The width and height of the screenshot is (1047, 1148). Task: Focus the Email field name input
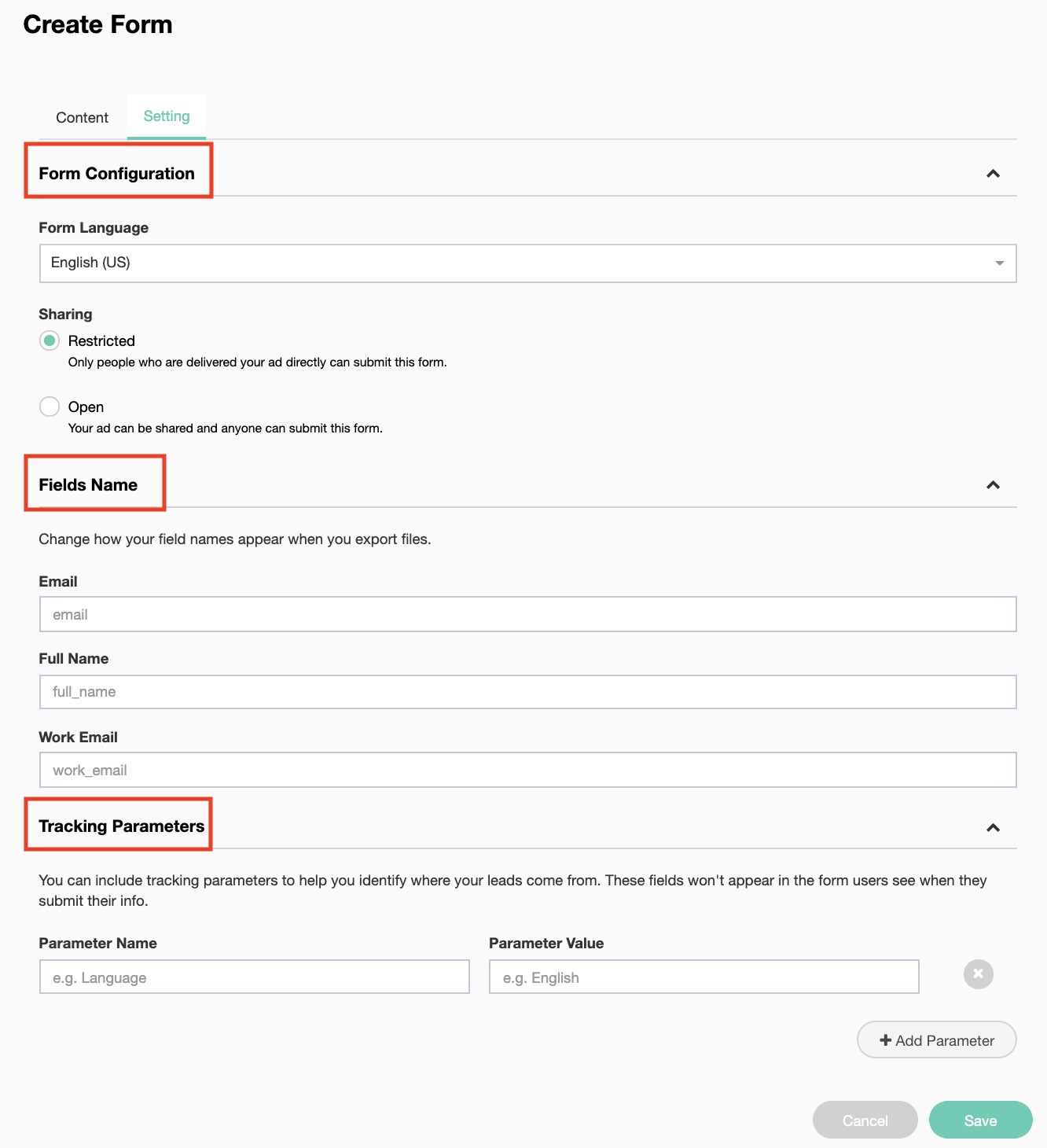click(527, 615)
